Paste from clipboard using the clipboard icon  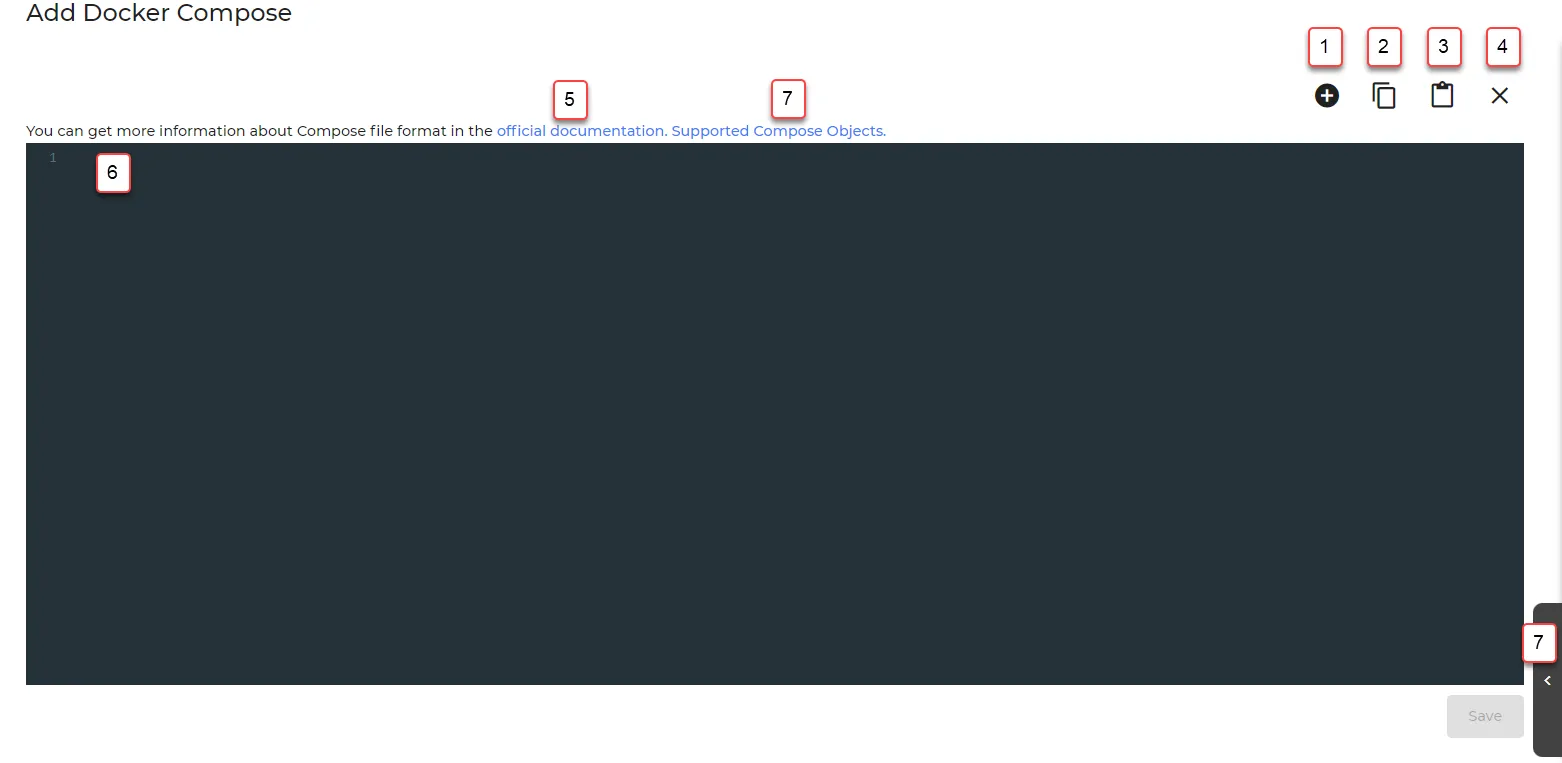click(1442, 95)
